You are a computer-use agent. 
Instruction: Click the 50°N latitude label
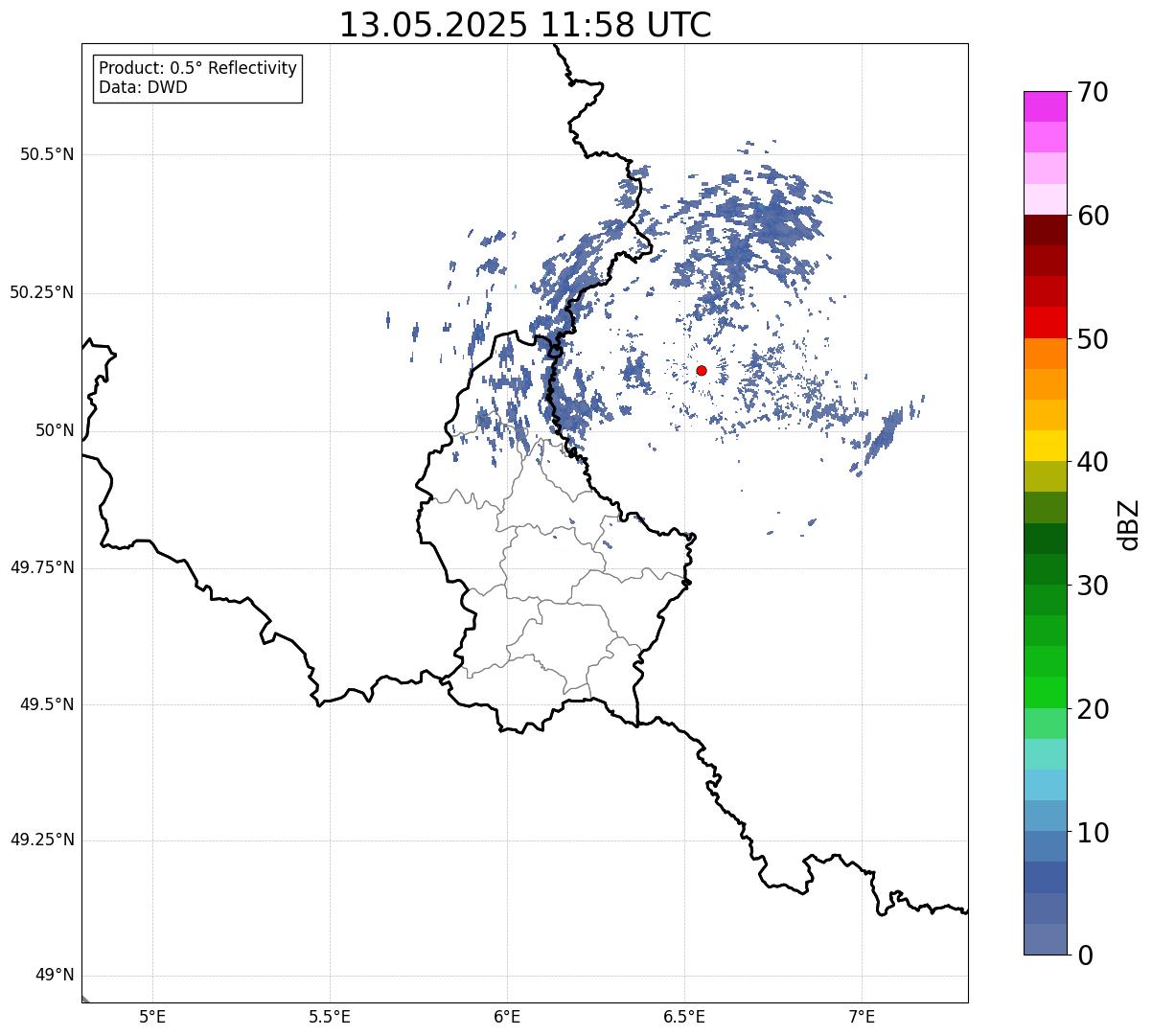click(55, 430)
